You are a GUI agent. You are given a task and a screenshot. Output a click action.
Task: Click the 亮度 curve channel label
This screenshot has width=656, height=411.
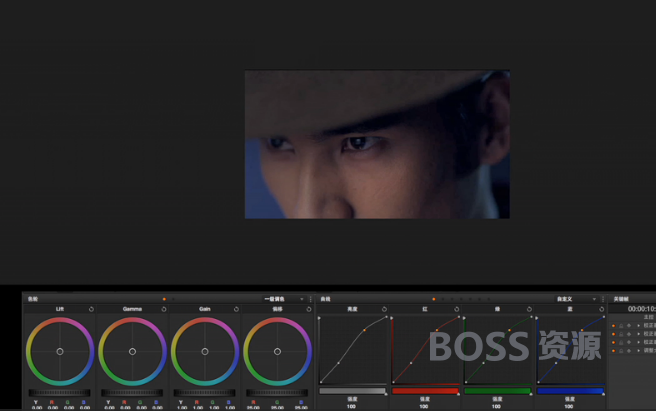352,309
